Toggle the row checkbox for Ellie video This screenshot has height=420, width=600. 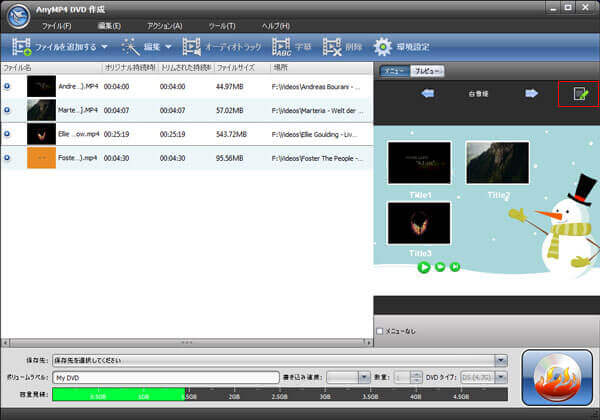pos(8,133)
